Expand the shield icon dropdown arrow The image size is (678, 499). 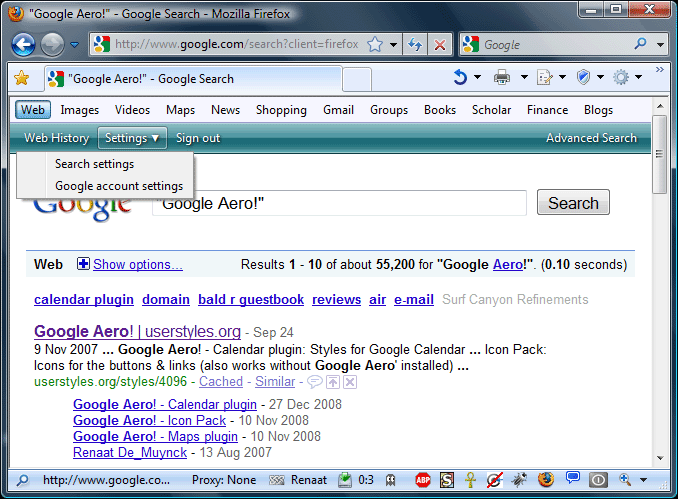pyautogui.click(x=600, y=77)
